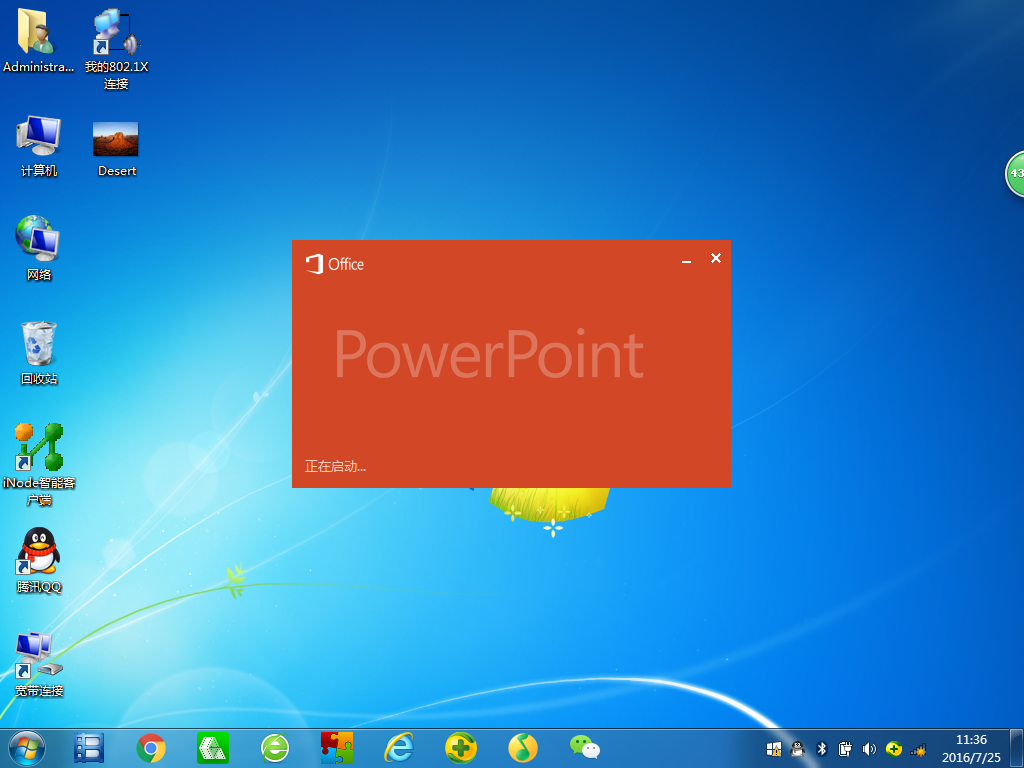The image size is (1024, 768).
Task: Select the 腾讯QQ desktop shortcut
Action: [x=39, y=560]
